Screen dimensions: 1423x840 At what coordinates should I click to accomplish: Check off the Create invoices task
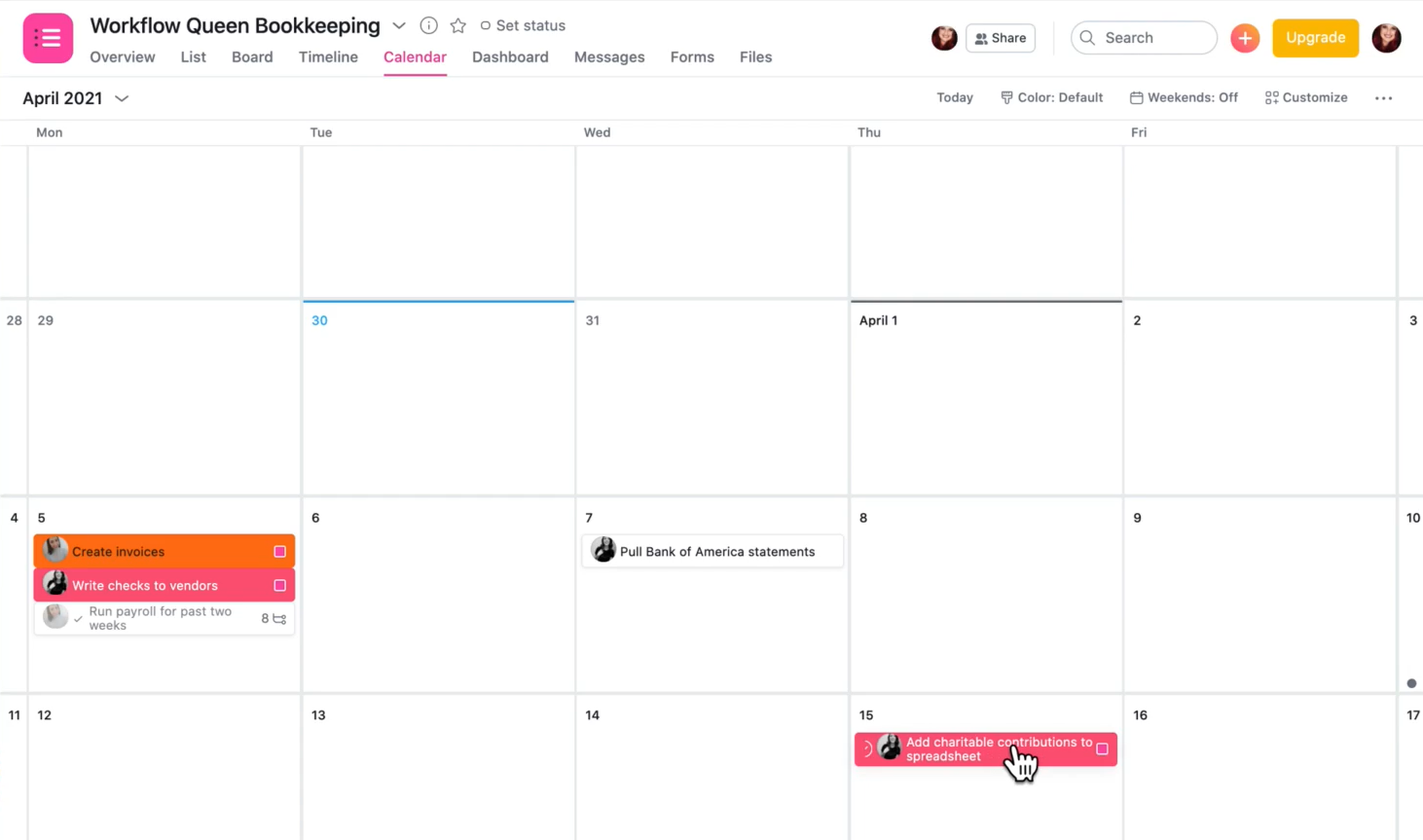(x=279, y=551)
